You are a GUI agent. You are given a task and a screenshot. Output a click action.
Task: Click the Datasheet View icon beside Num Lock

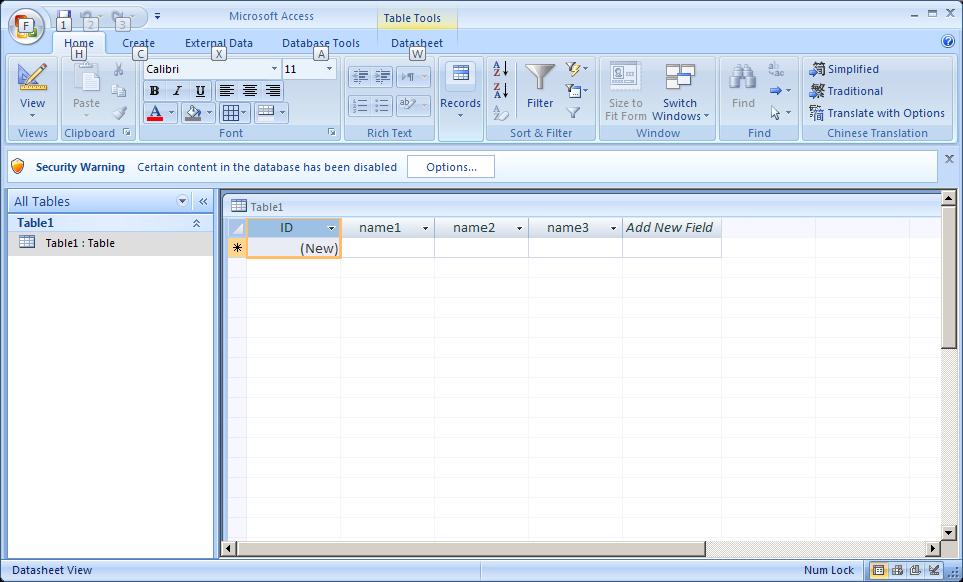(x=879, y=570)
